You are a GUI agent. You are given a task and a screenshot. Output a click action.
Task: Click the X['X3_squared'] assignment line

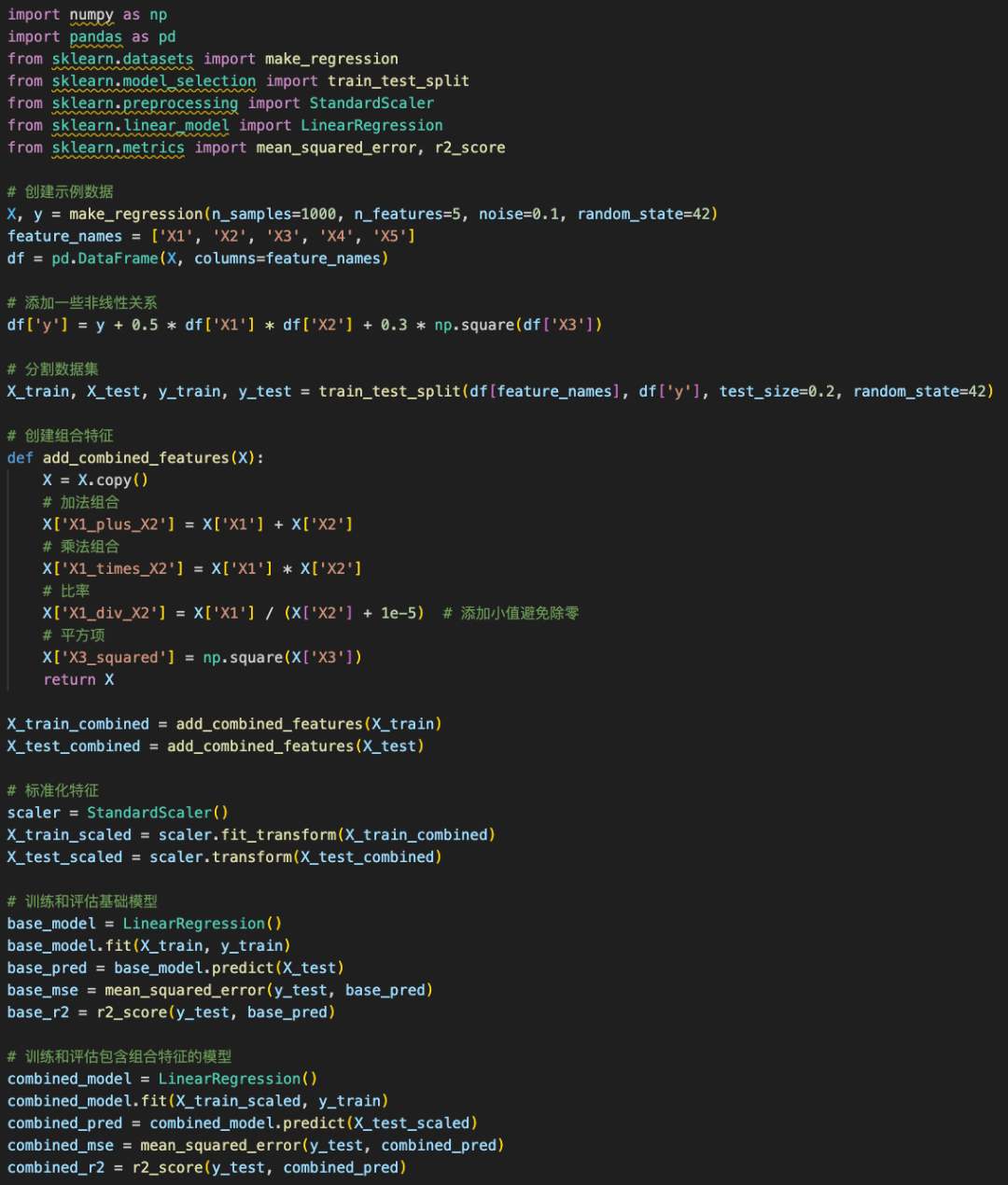203,658
